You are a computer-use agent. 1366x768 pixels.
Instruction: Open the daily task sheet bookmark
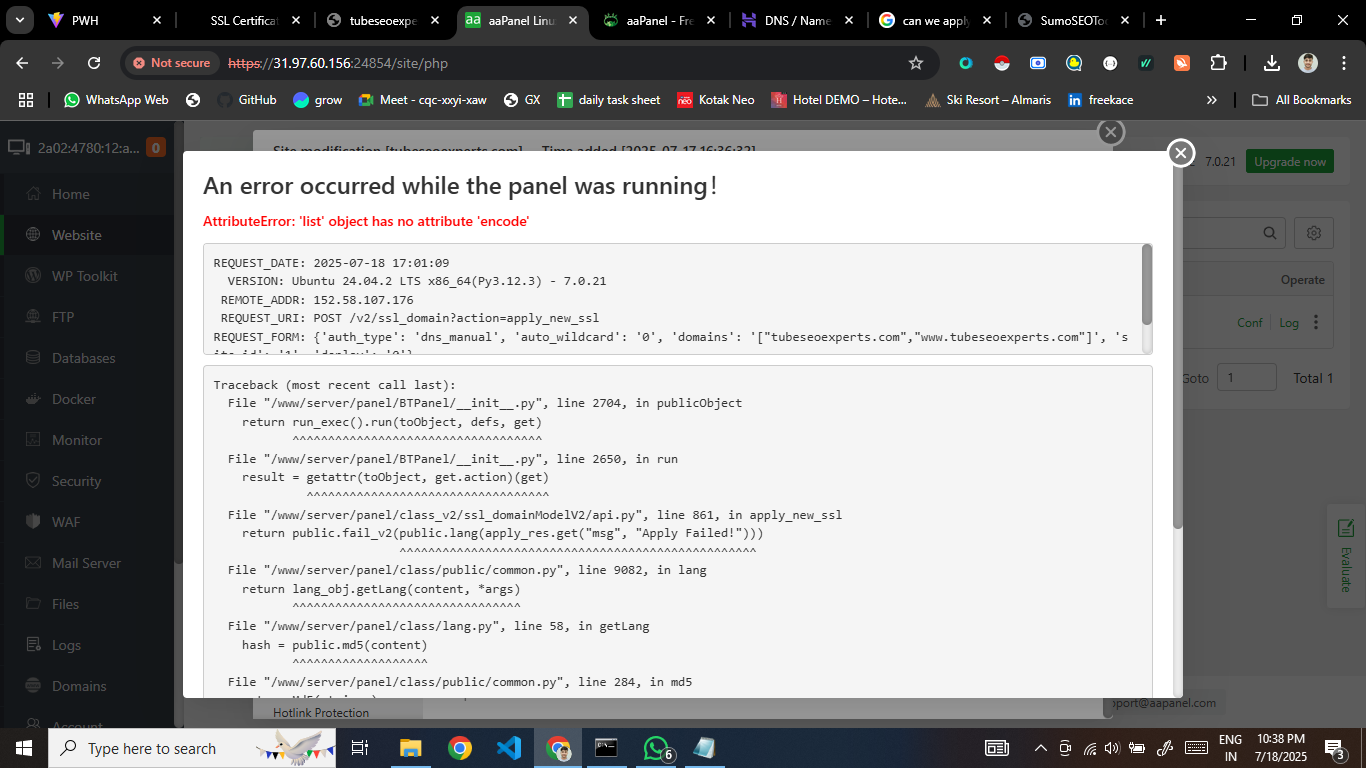click(609, 100)
